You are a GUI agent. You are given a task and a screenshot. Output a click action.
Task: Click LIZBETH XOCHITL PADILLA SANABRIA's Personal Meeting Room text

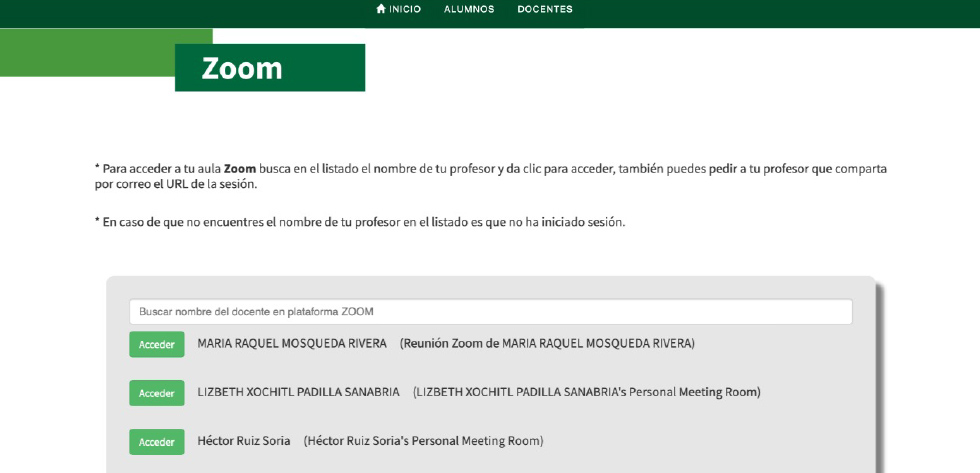586,392
